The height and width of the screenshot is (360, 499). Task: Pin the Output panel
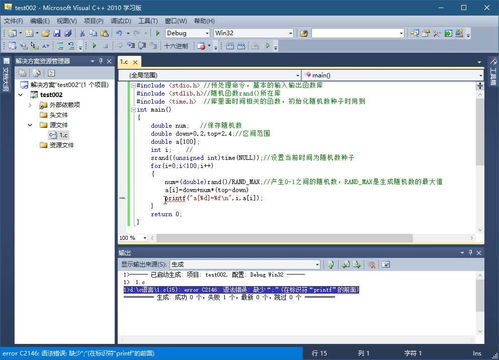(471, 253)
